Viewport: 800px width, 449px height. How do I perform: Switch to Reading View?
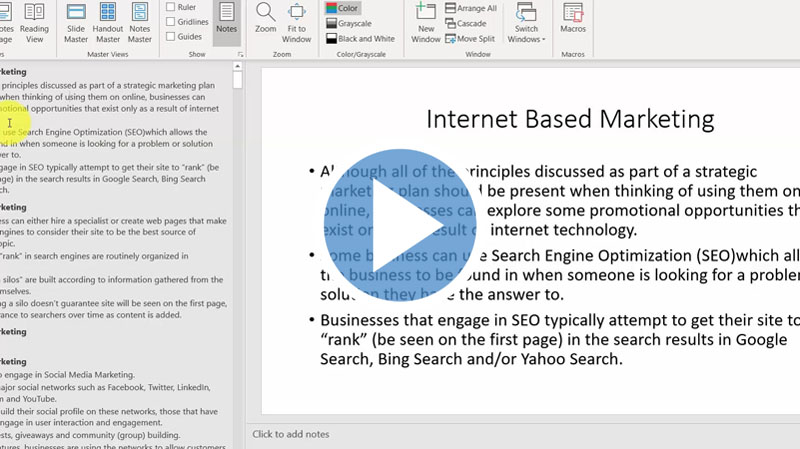click(x=34, y=23)
